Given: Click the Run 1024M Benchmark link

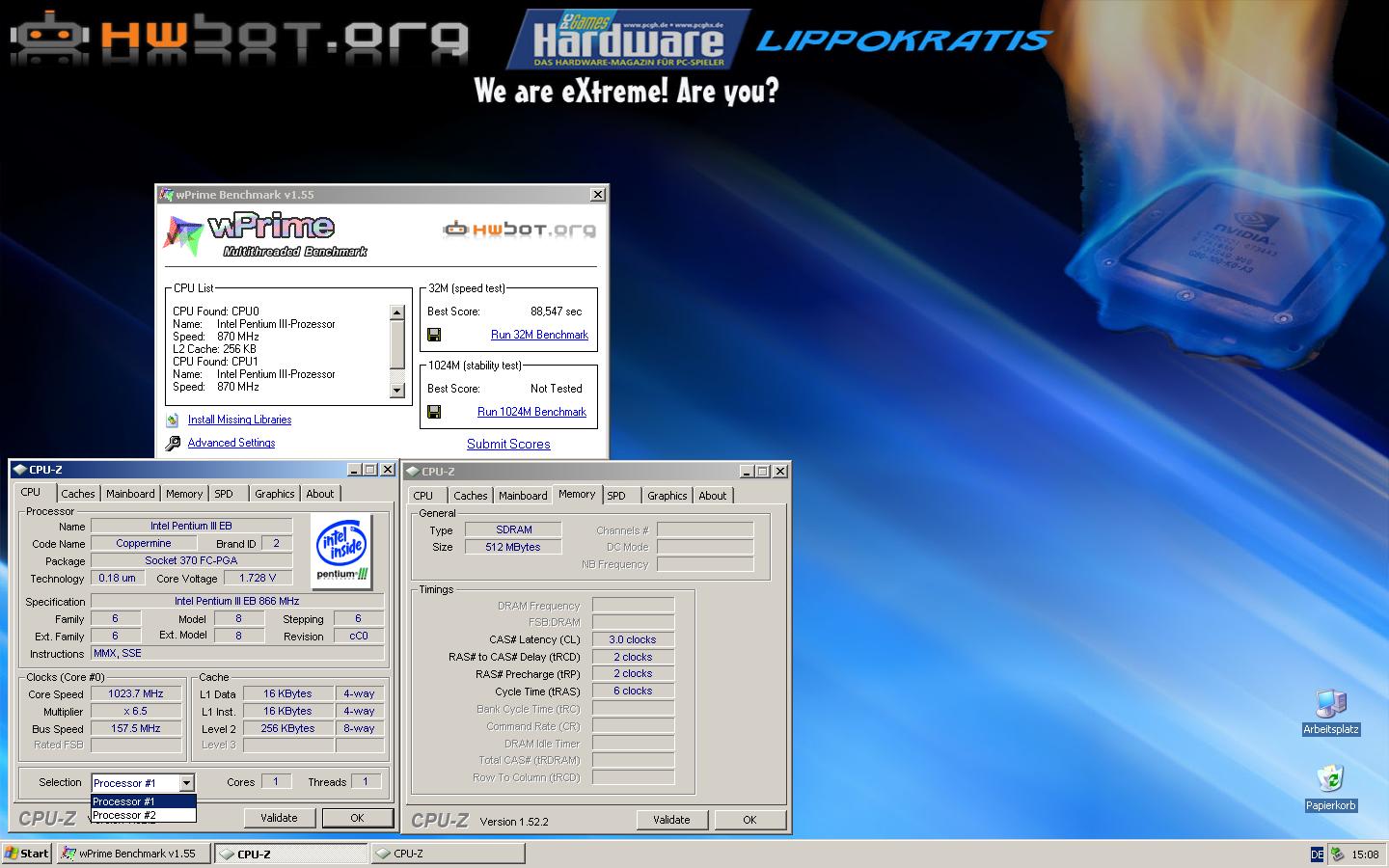Looking at the screenshot, I should click(531, 412).
